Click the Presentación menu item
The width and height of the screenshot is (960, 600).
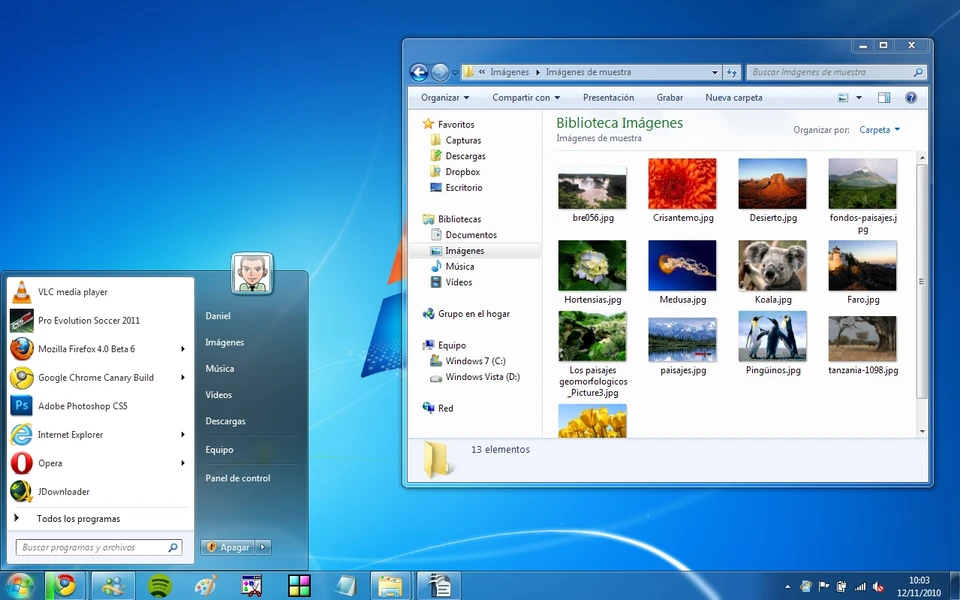tap(611, 97)
